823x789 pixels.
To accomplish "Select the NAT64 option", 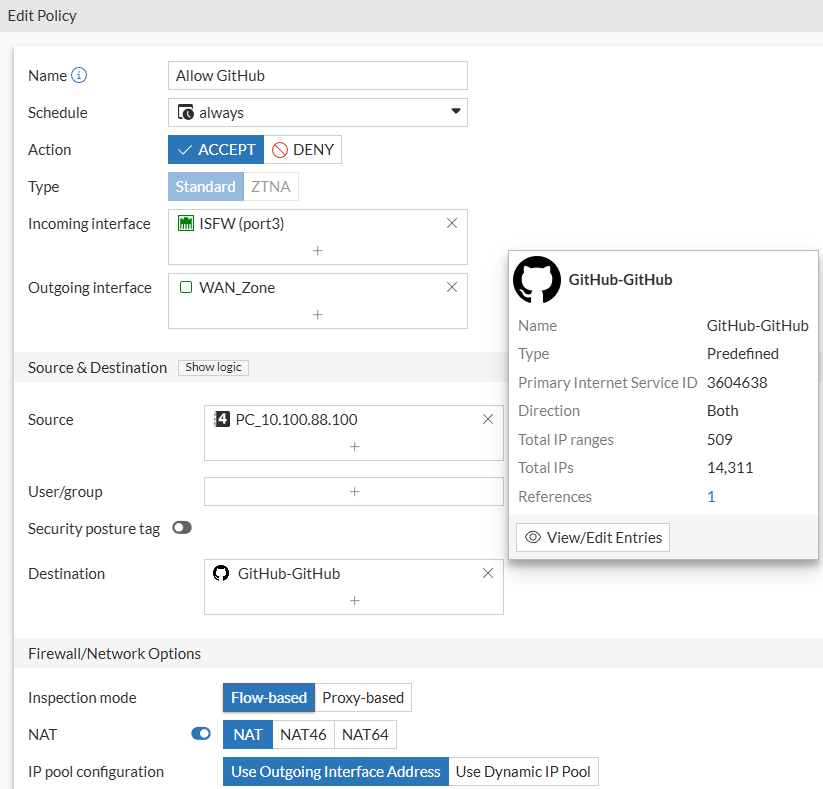I will [365, 733].
